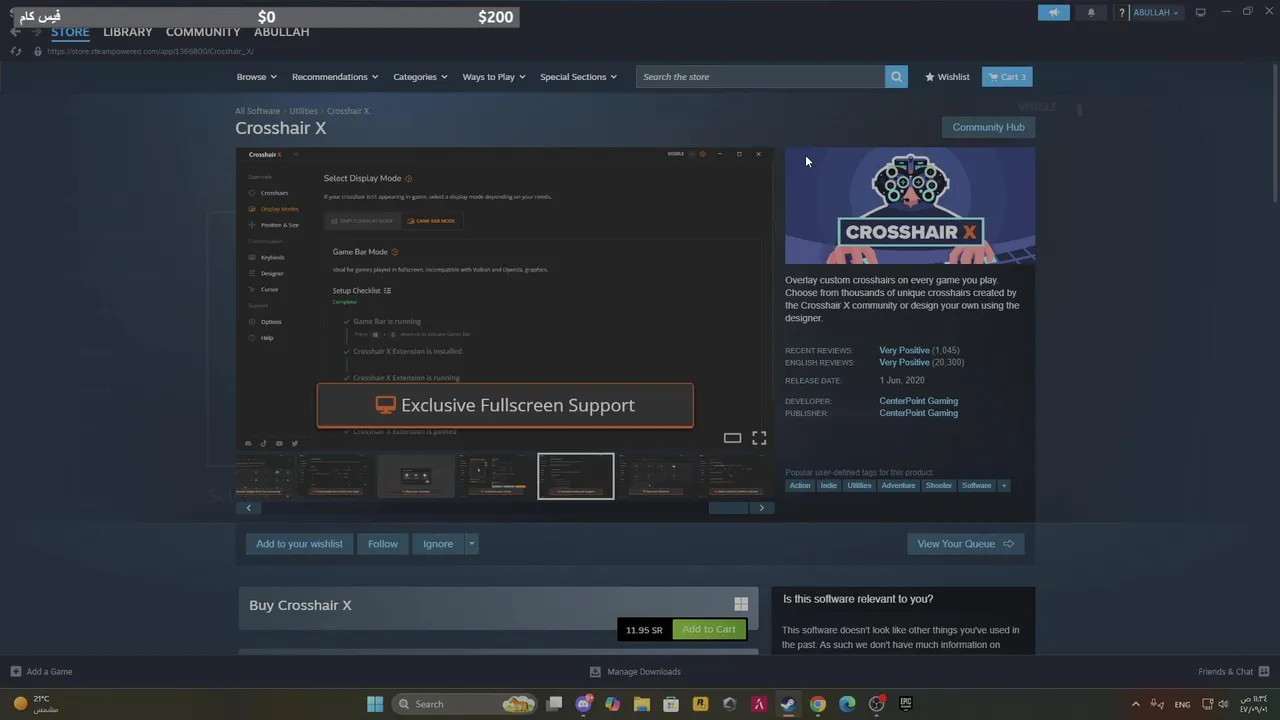Expand the Browse store menu
This screenshot has height=720, width=1280.
255,77
